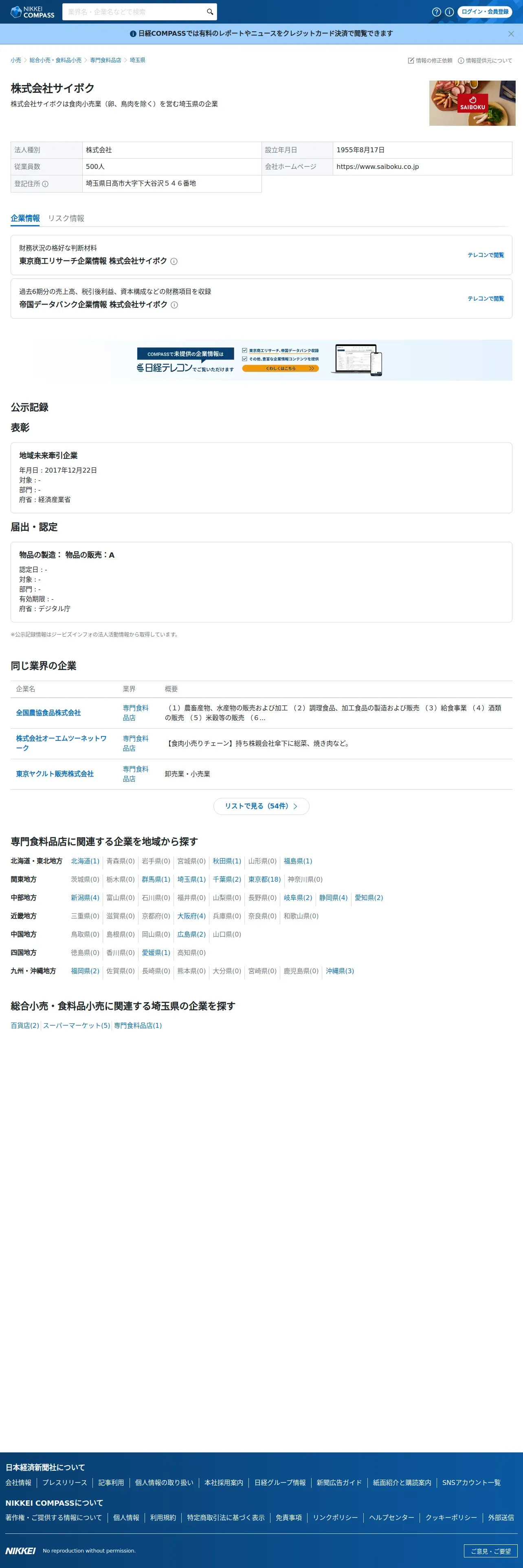
Task: Click the ログイン・会員登録 button
Action: pyautogui.click(x=485, y=11)
